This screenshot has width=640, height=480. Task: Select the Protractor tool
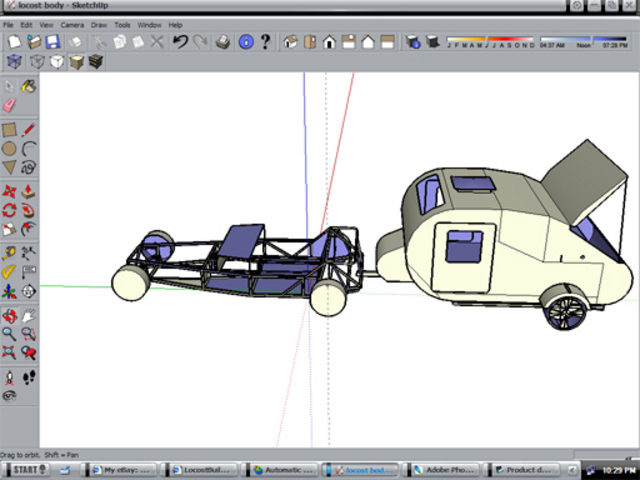[x=9, y=272]
